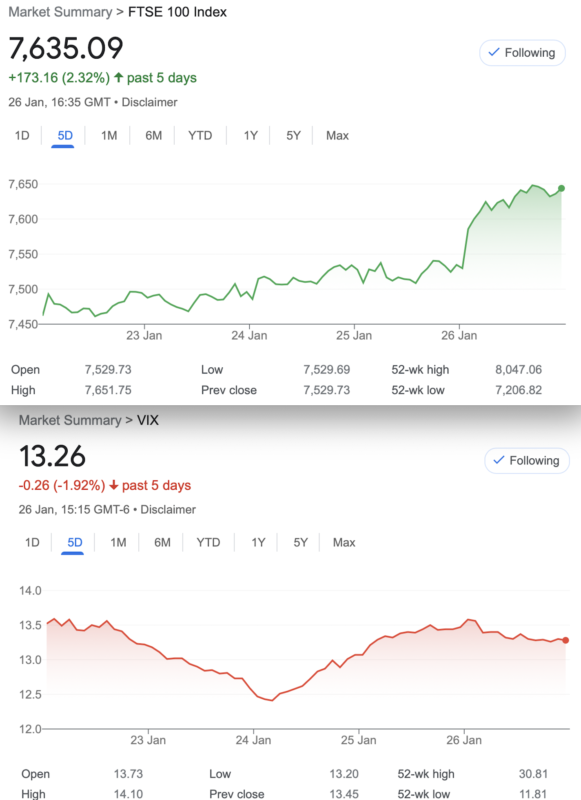Select the 1M range tab in VIX chart
581x800 pixels.
[x=118, y=542]
